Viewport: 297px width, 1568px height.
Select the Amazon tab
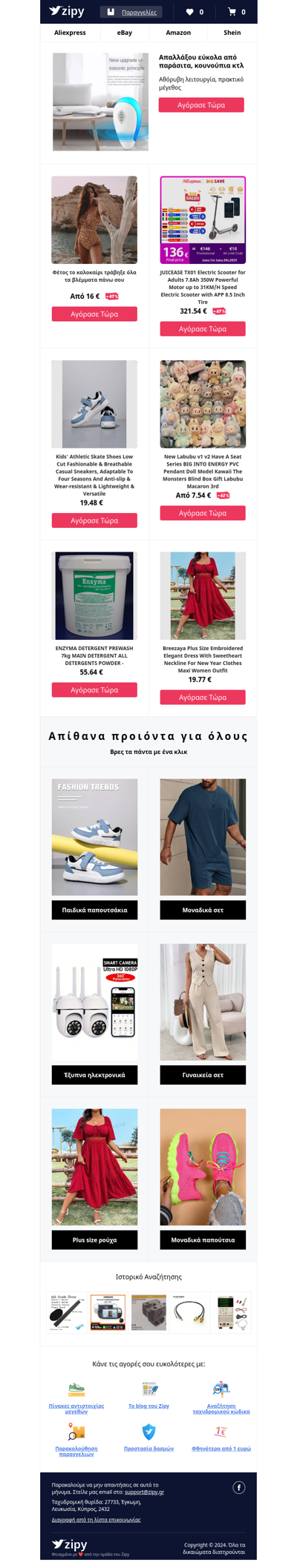coord(178,33)
